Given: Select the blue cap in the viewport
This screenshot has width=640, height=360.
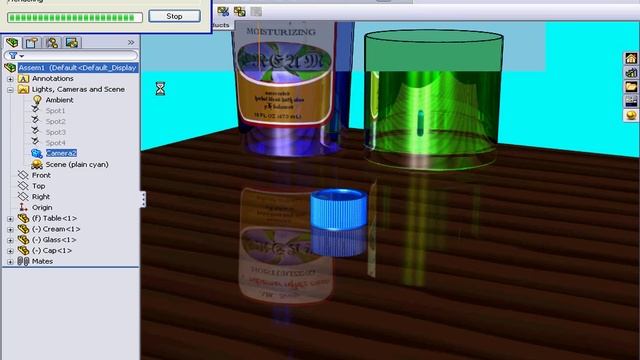Looking at the screenshot, I should point(339,209).
